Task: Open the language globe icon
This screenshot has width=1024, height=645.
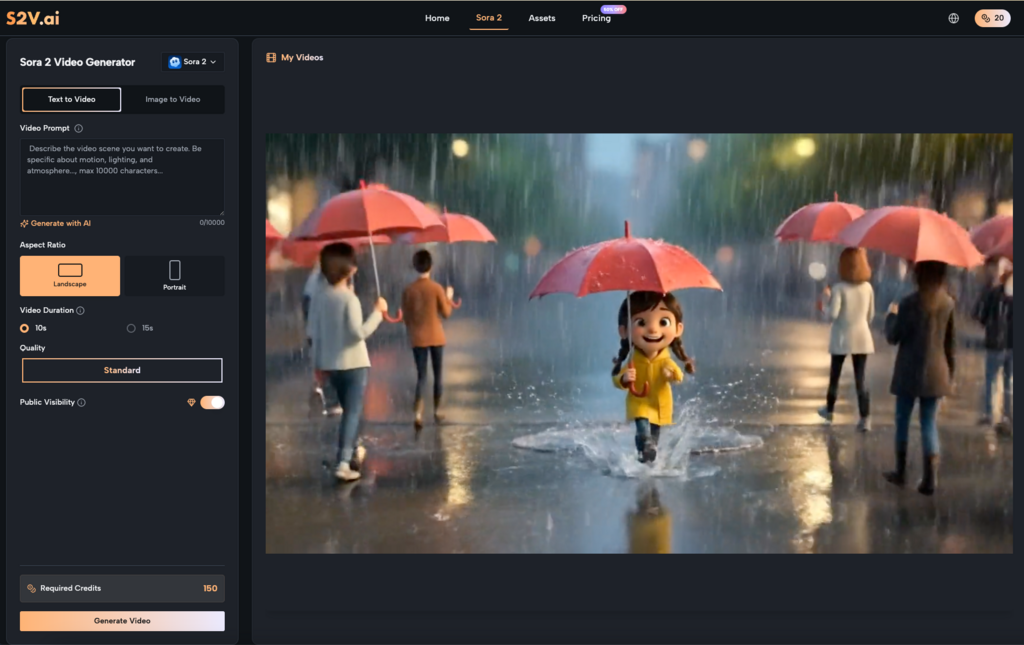Action: coord(953,17)
